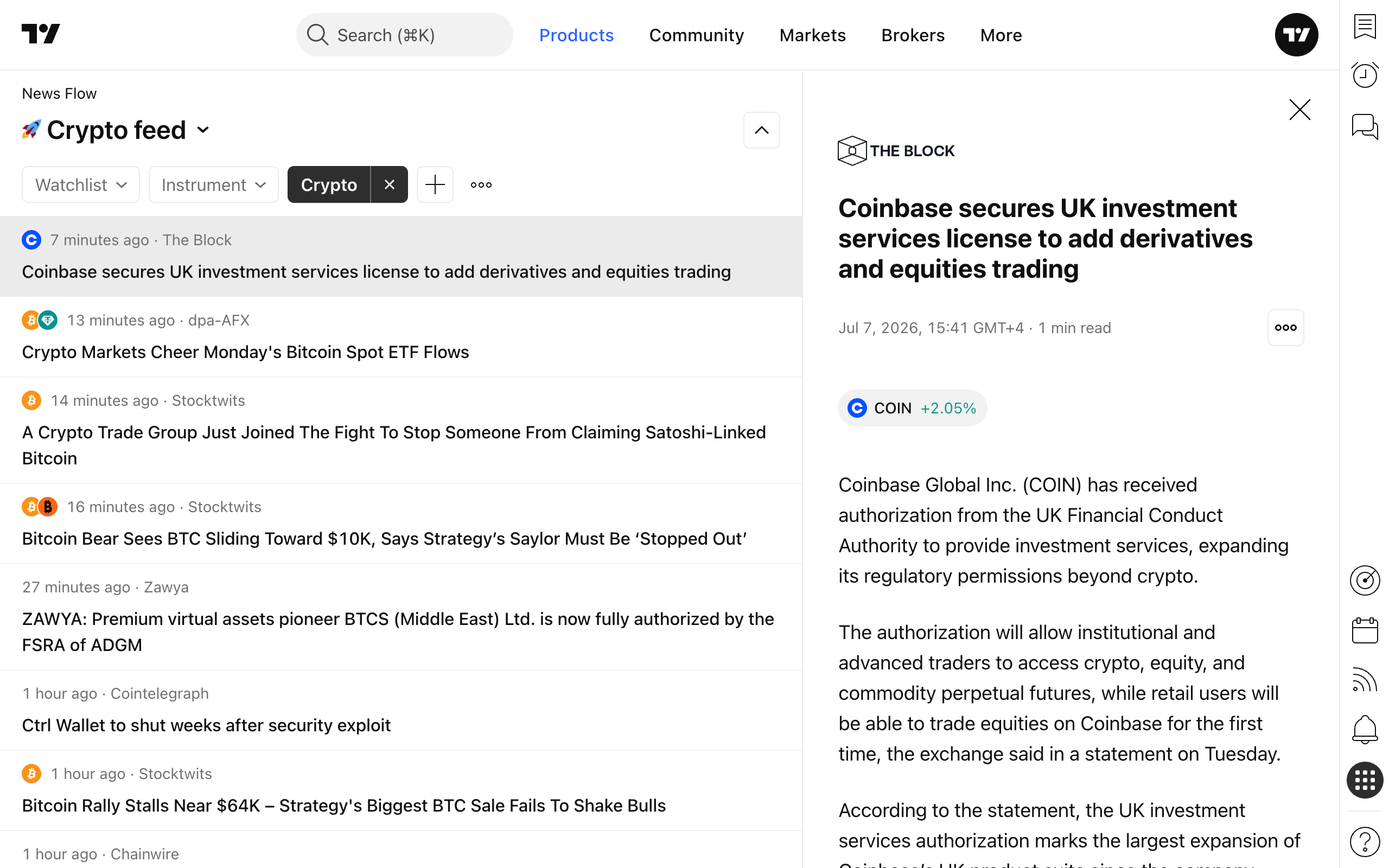Open the News feed signal icon

click(1365, 680)
